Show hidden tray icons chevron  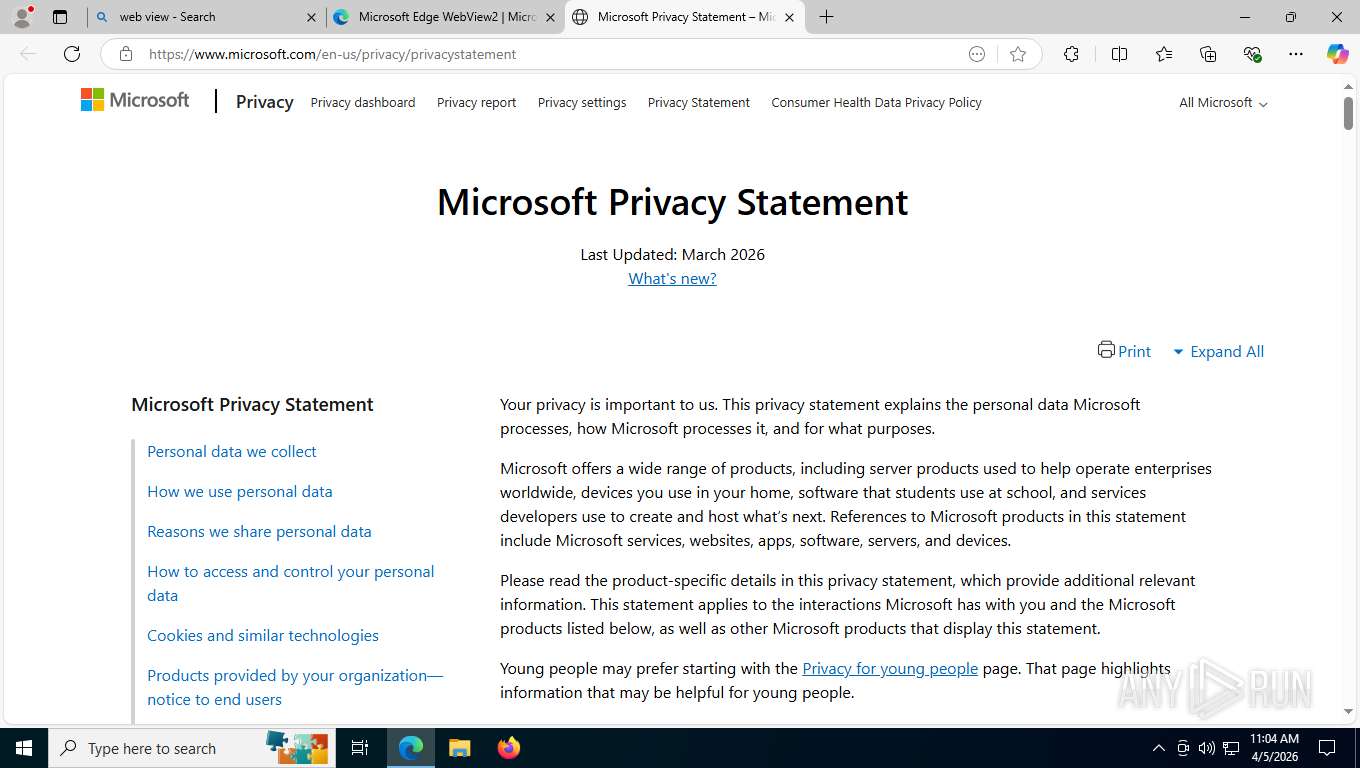coord(1159,748)
